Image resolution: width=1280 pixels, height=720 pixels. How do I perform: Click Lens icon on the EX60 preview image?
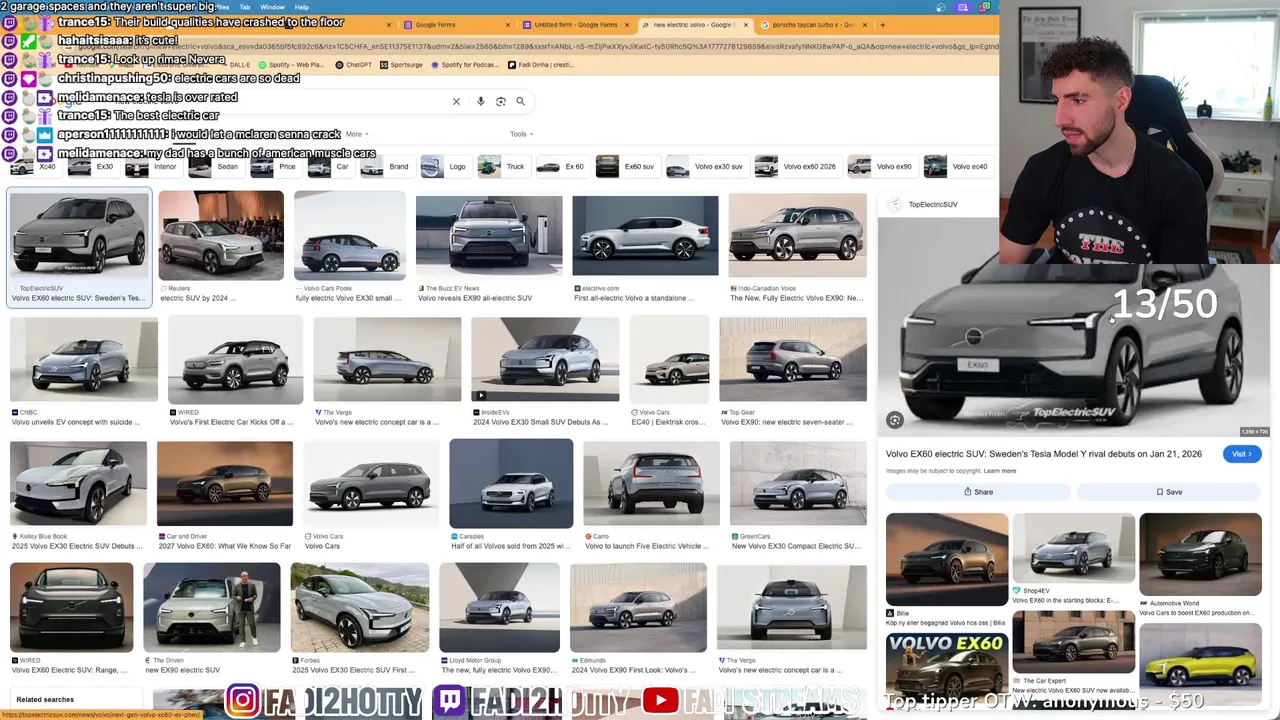click(895, 421)
